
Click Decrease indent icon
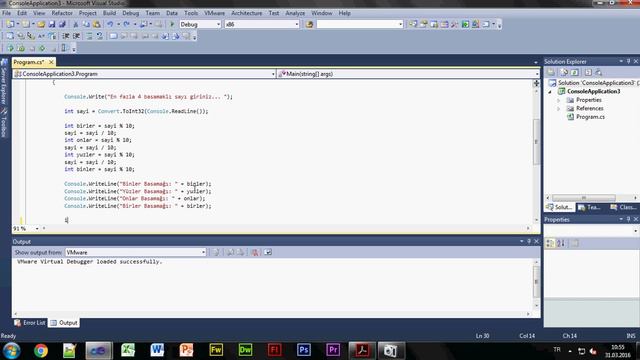pos(66,36)
